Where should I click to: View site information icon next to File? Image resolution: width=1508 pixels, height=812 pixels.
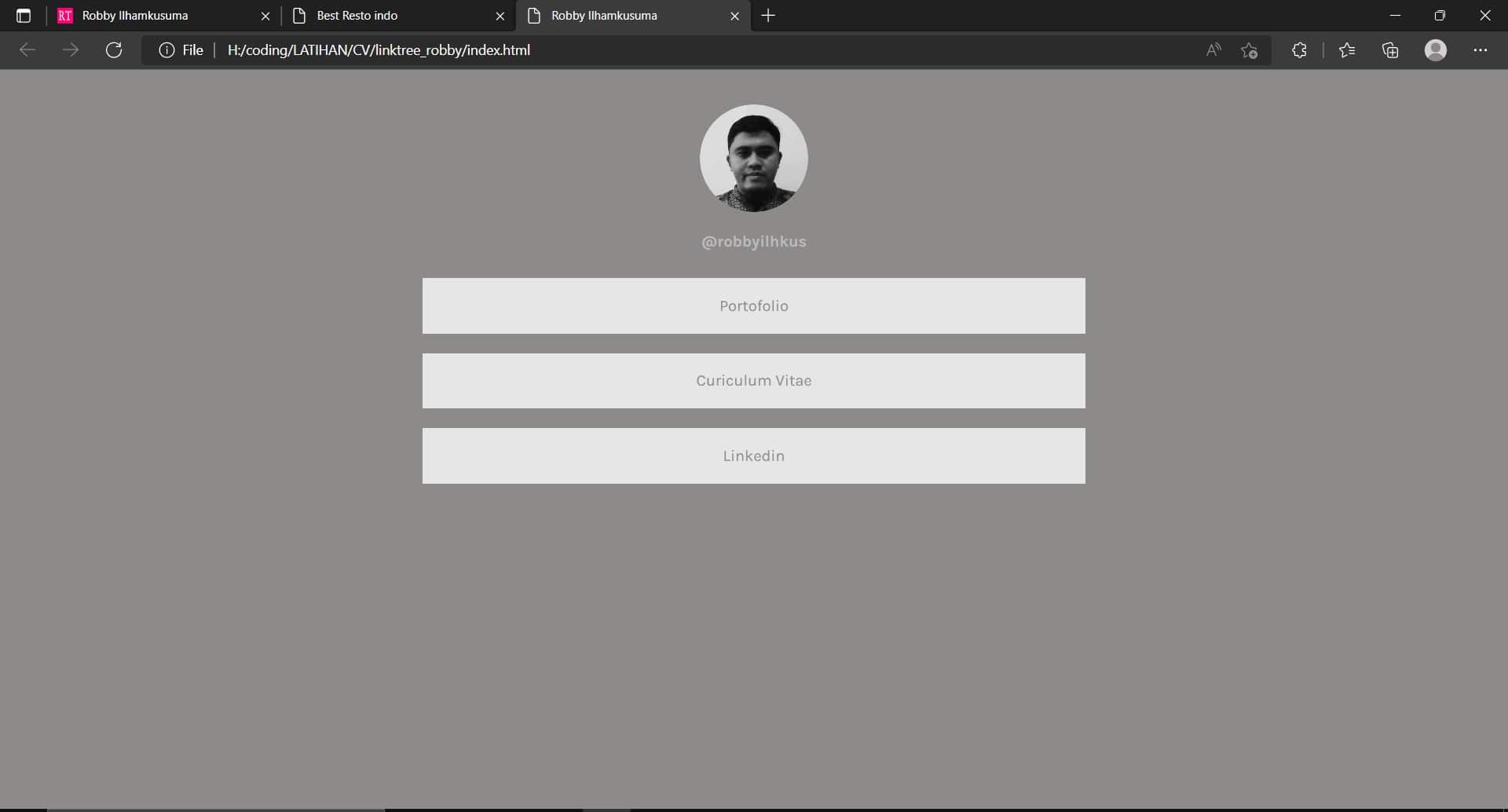(167, 50)
